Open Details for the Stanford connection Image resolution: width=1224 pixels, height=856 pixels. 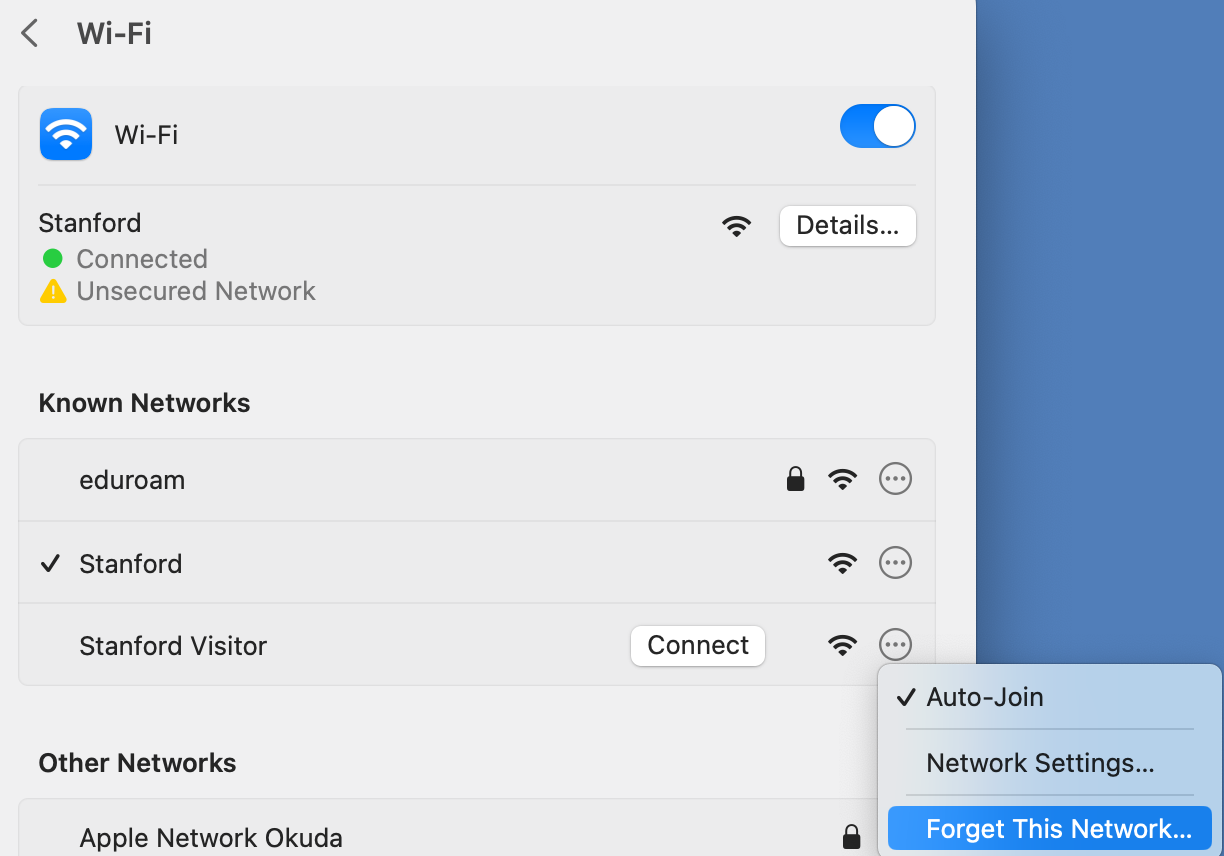[847, 226]
